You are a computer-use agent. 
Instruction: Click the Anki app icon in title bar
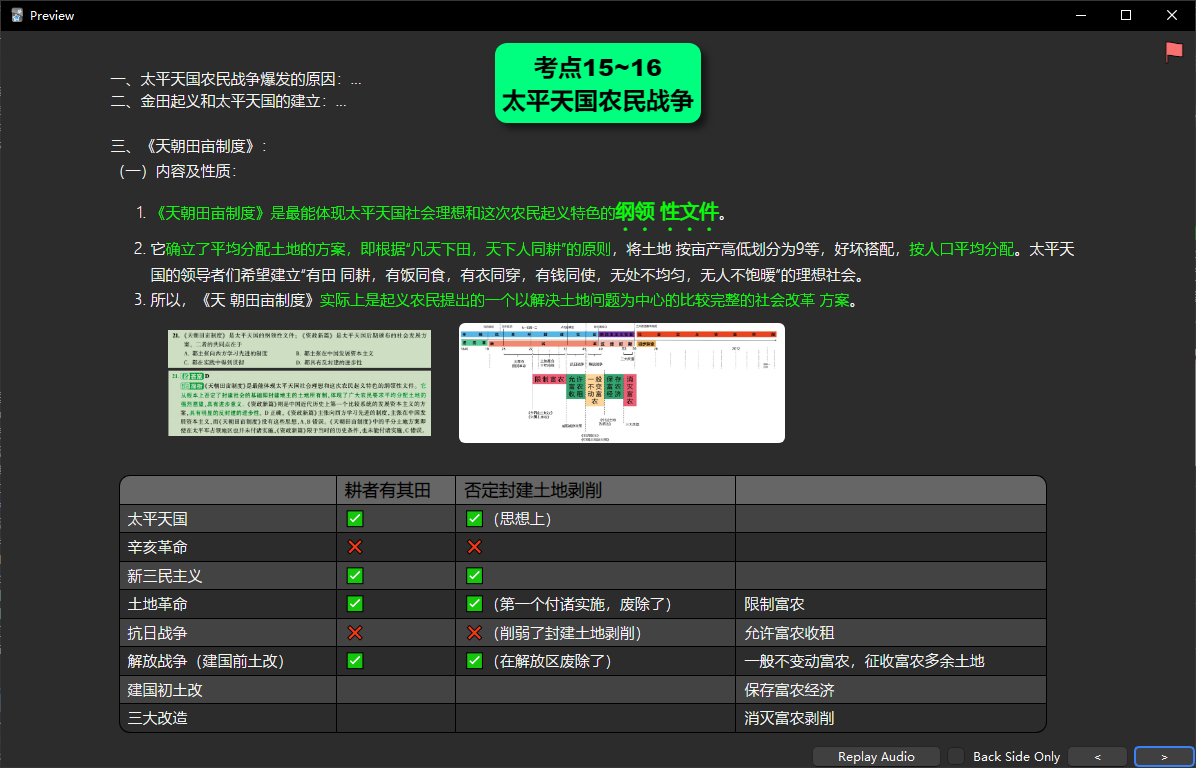pyautogui.click(x=17, y=15)
